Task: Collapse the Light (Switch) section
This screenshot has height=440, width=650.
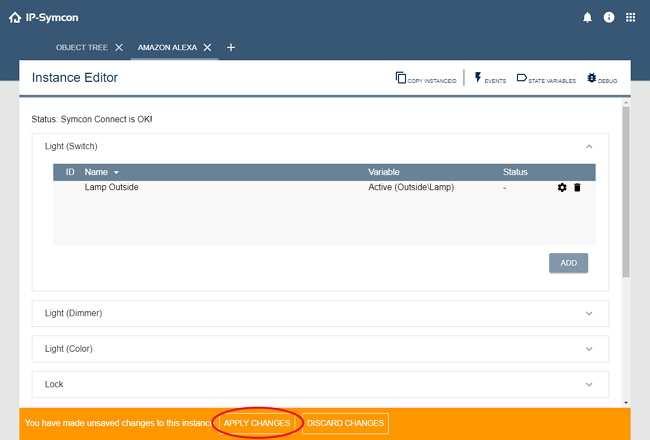Action: tap(590, 146)
